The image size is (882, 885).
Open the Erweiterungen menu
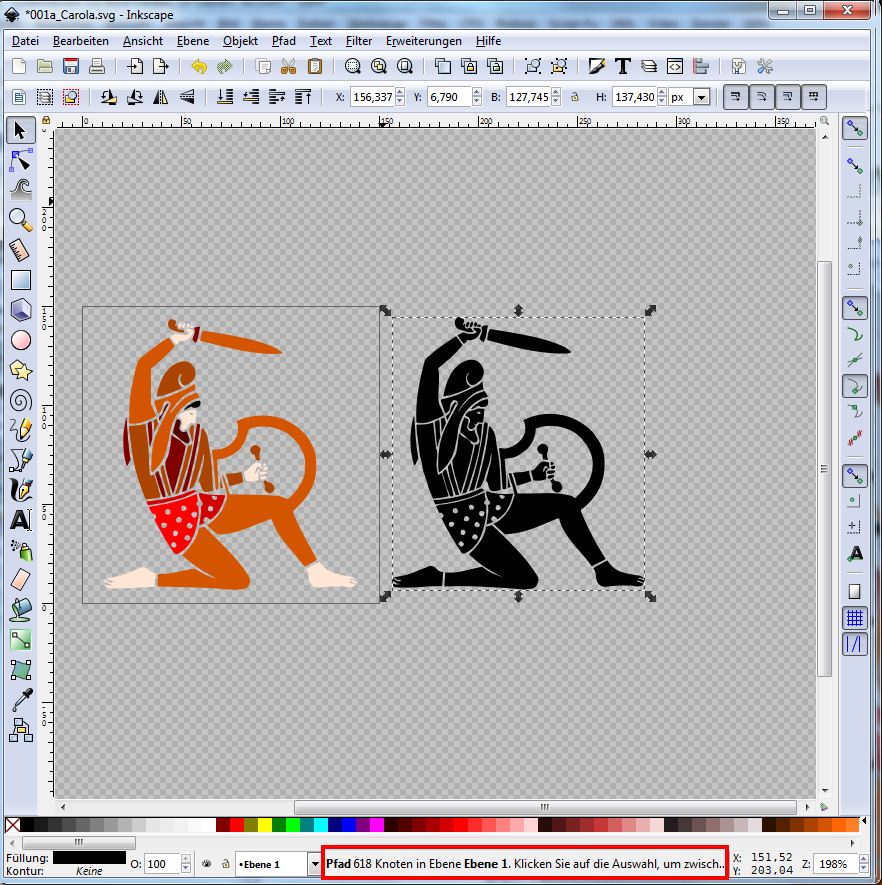click(424, 41)
